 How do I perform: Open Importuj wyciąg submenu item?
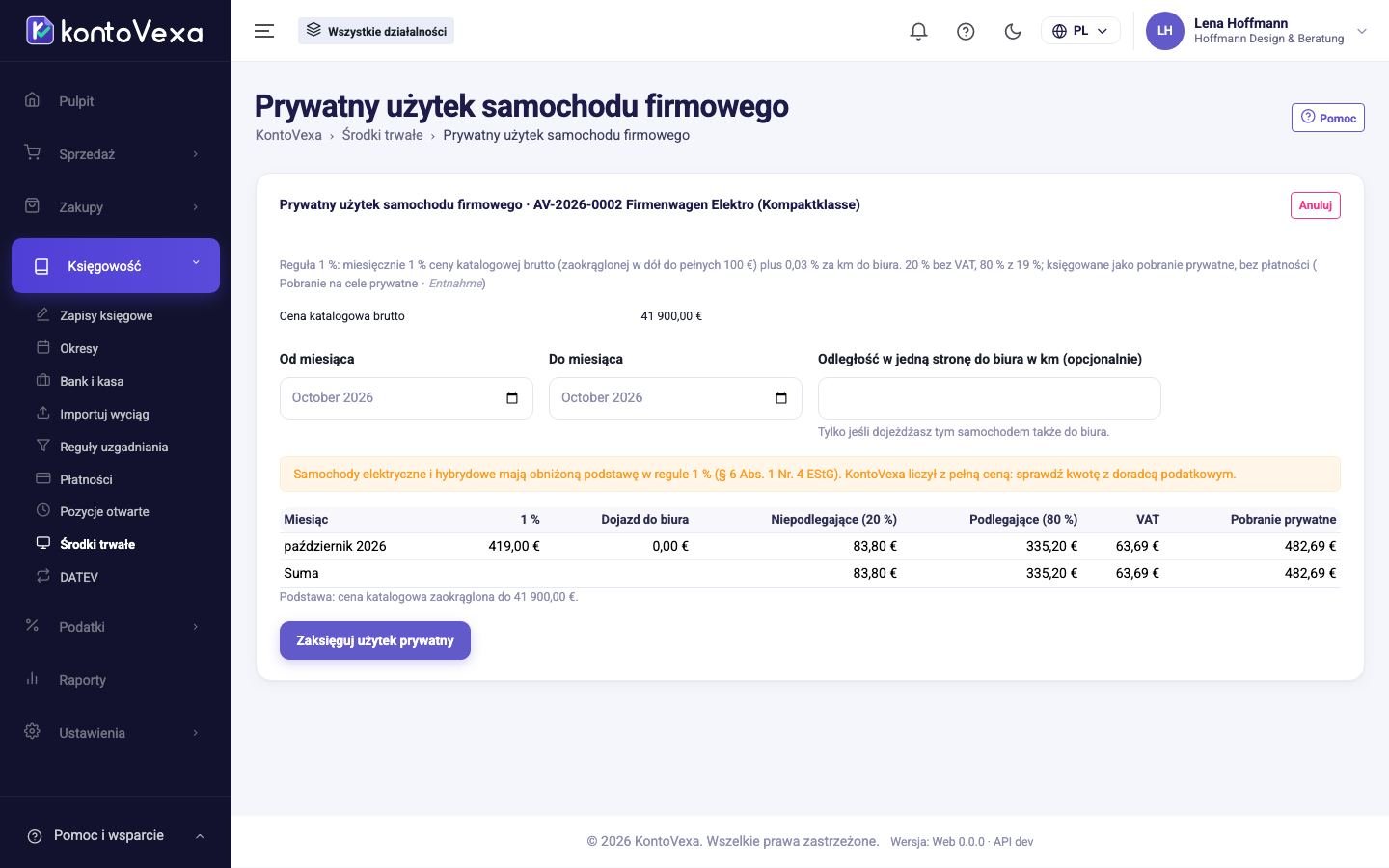[x=104, y=414]
